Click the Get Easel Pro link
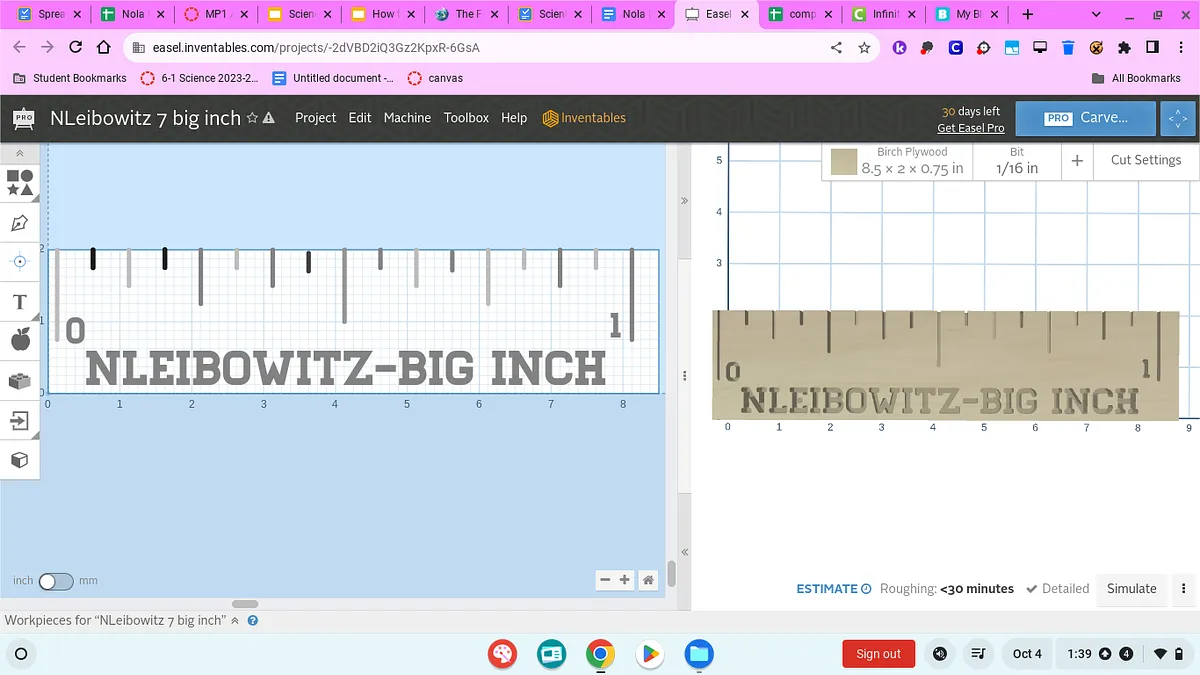1200x675 pixels. [970, 128]
